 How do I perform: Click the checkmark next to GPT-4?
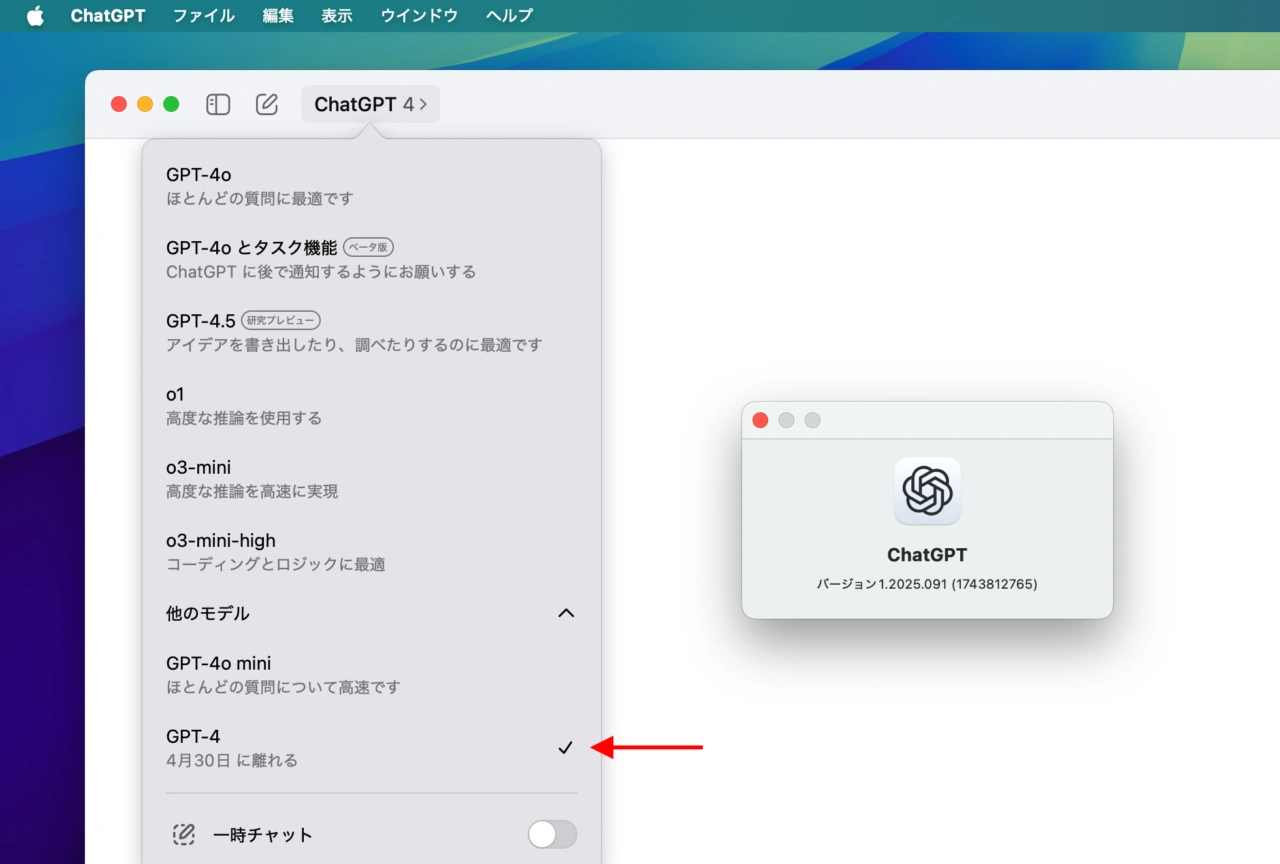click(x=565, y=747)
